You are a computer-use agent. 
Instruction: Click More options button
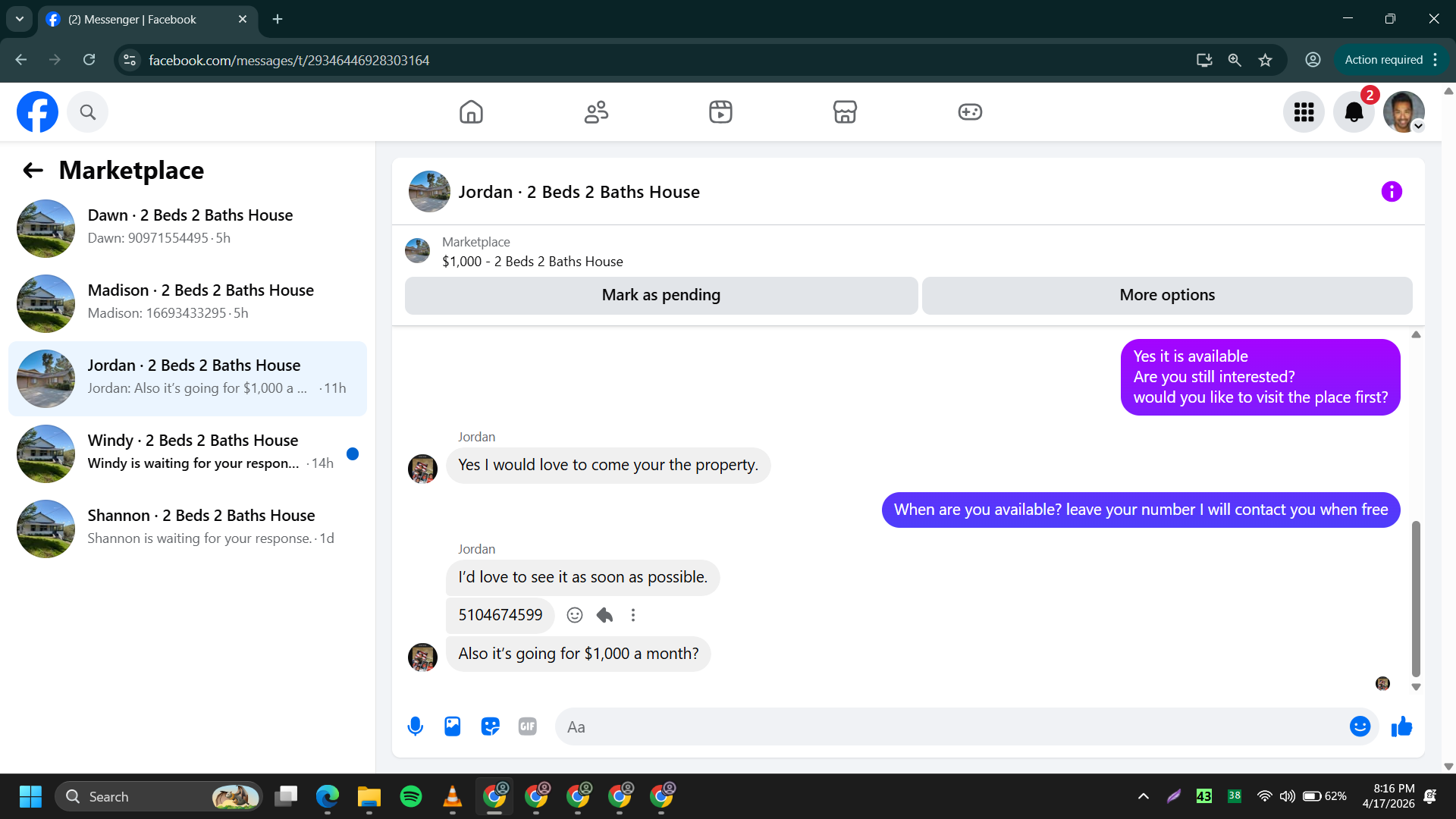coord(1166,295)
